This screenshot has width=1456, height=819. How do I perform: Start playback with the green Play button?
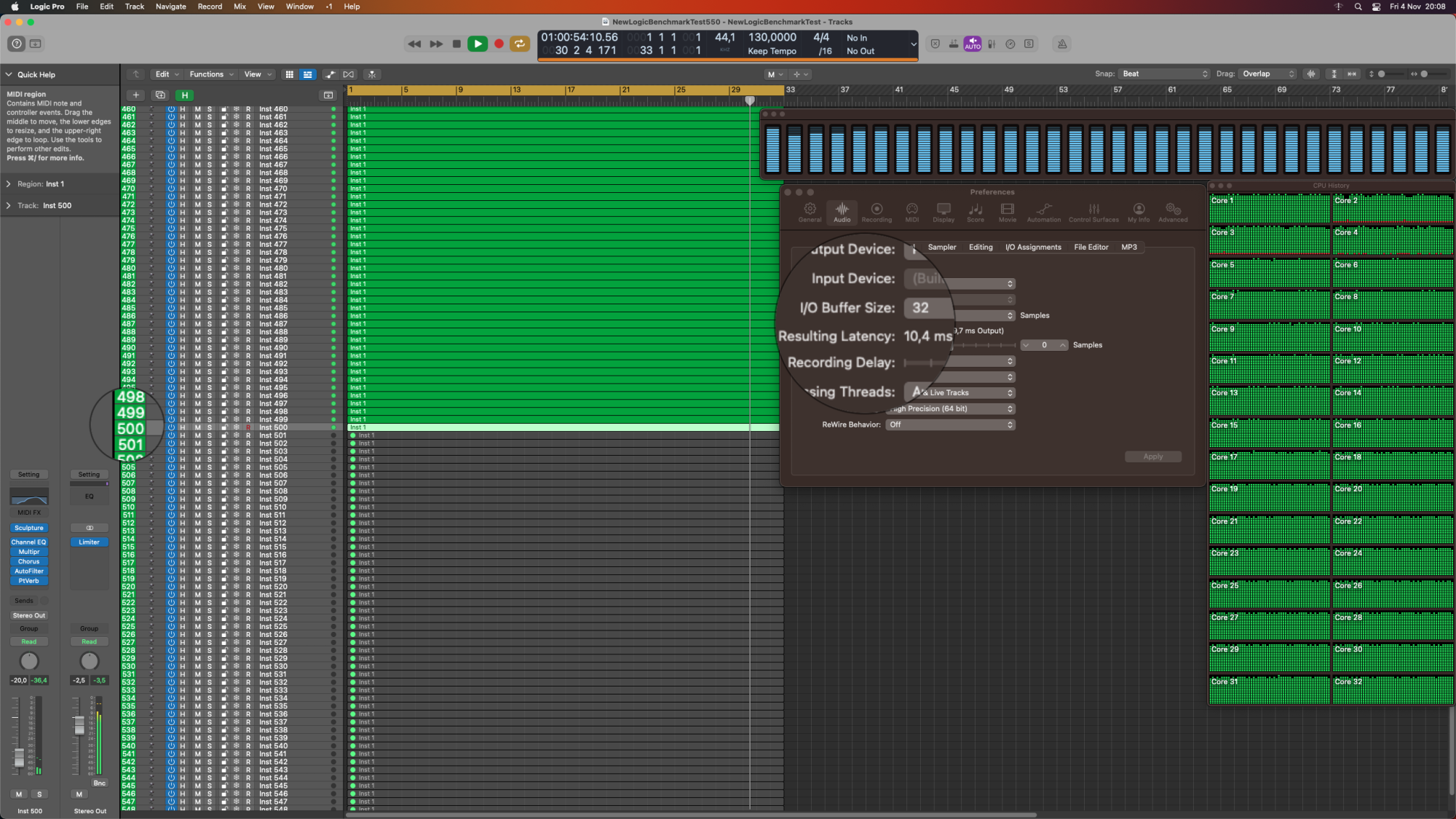tap(478, 44)
